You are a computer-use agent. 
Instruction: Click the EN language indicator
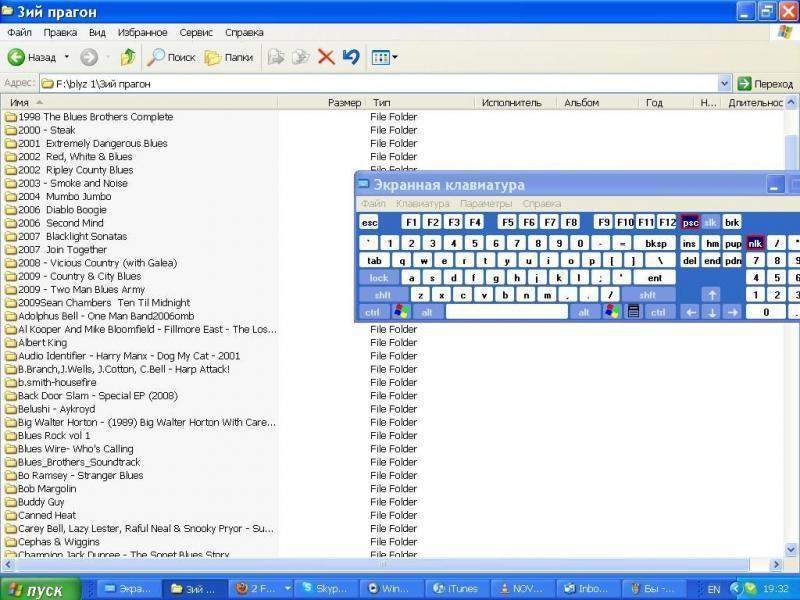tap(714, 590)
